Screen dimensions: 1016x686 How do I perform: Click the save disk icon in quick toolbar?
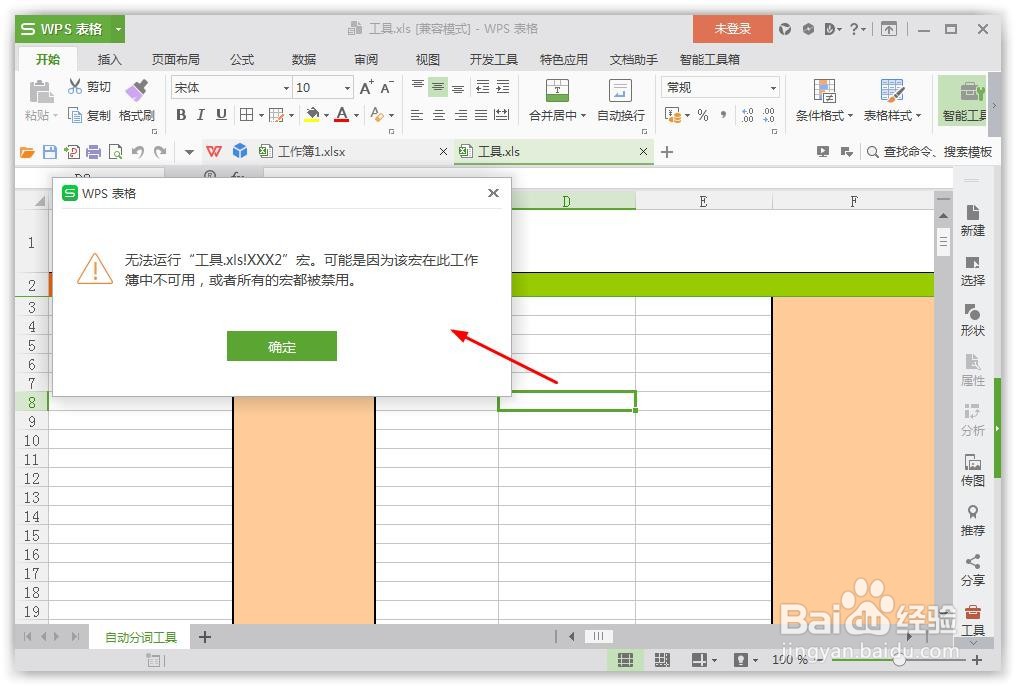(x=50, y=152)
